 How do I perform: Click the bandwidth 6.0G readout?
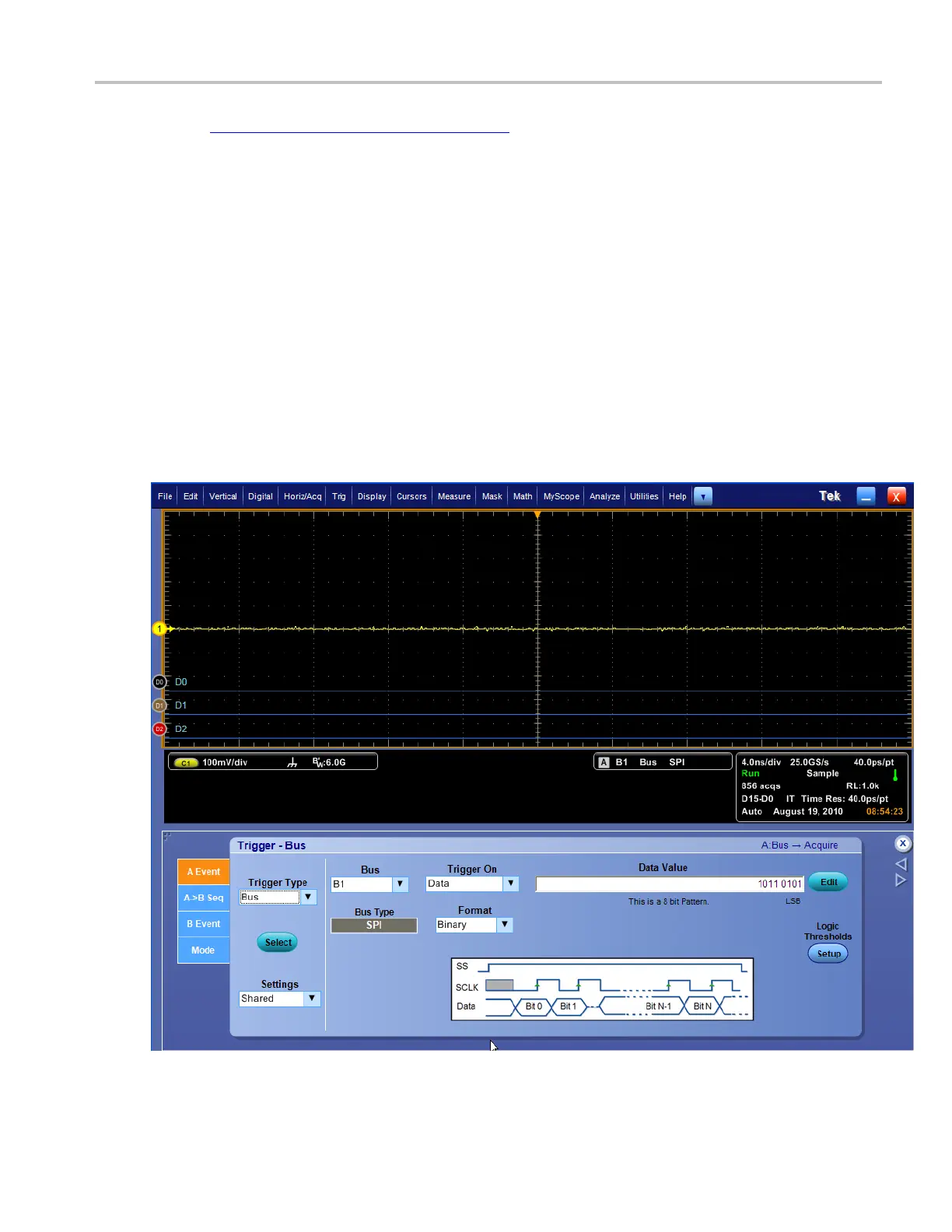tap(330, 762)
